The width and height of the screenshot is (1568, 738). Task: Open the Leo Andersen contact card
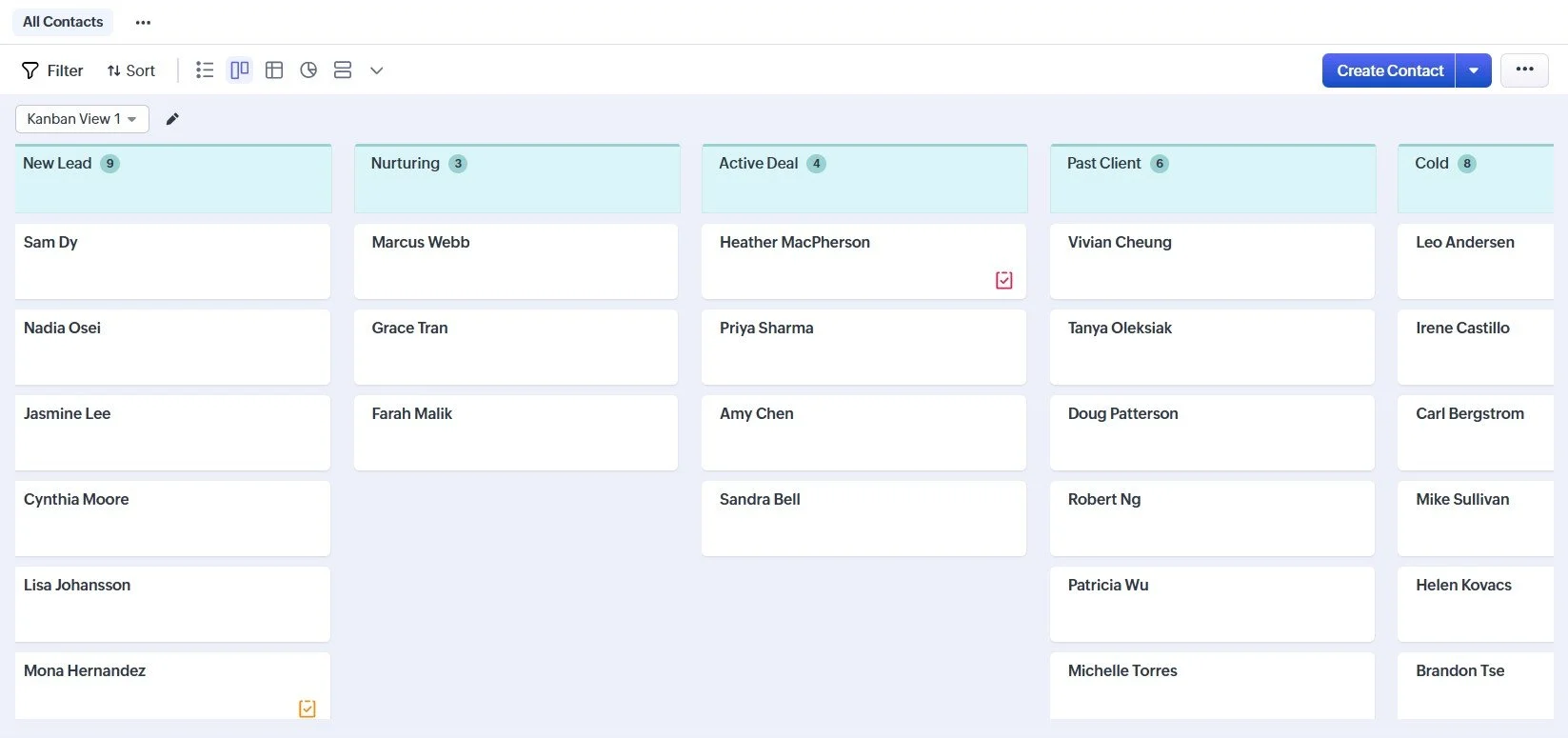tap(1476, 262)
